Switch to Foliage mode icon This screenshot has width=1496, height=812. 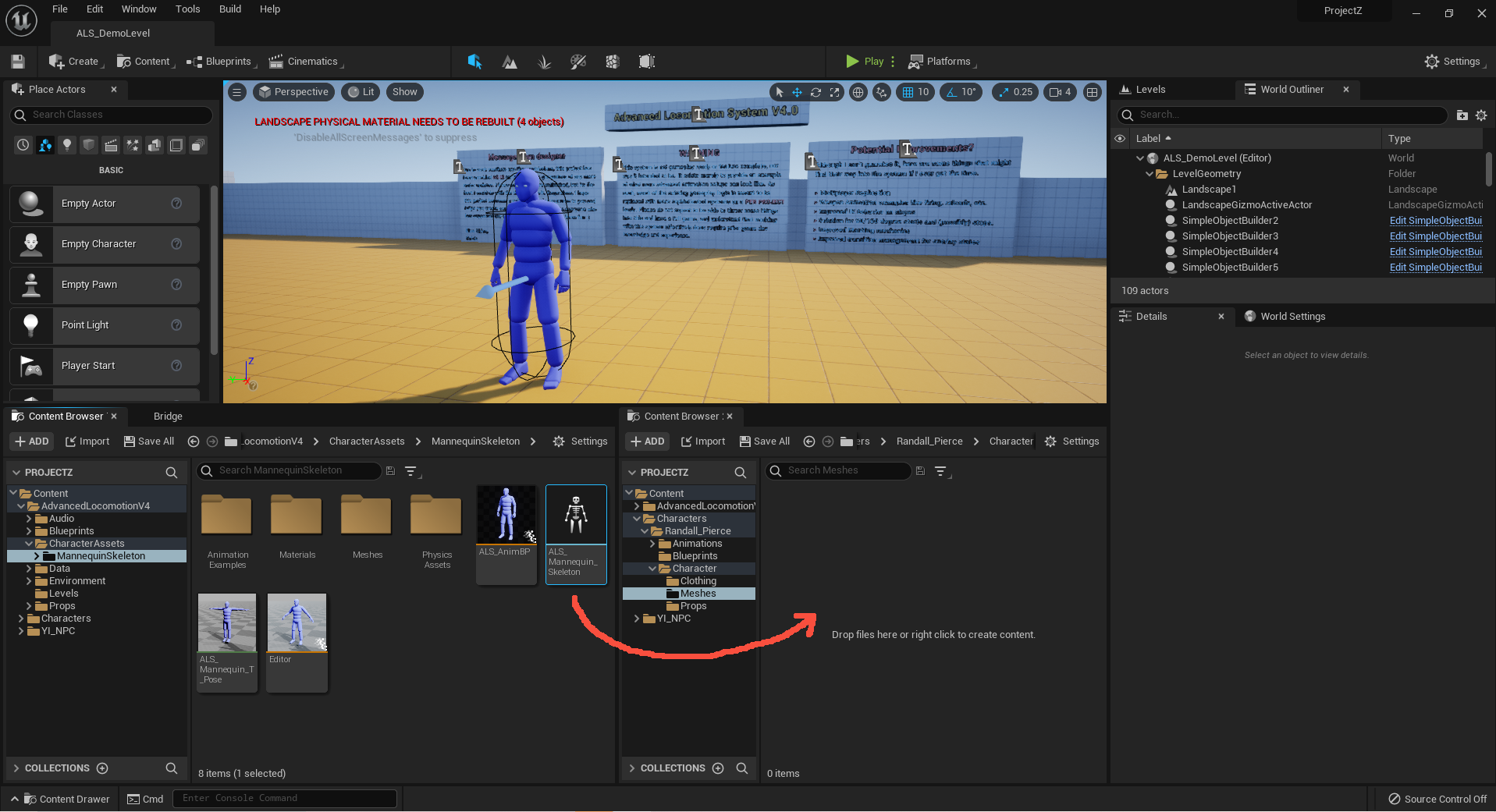[x=544, y=62]
